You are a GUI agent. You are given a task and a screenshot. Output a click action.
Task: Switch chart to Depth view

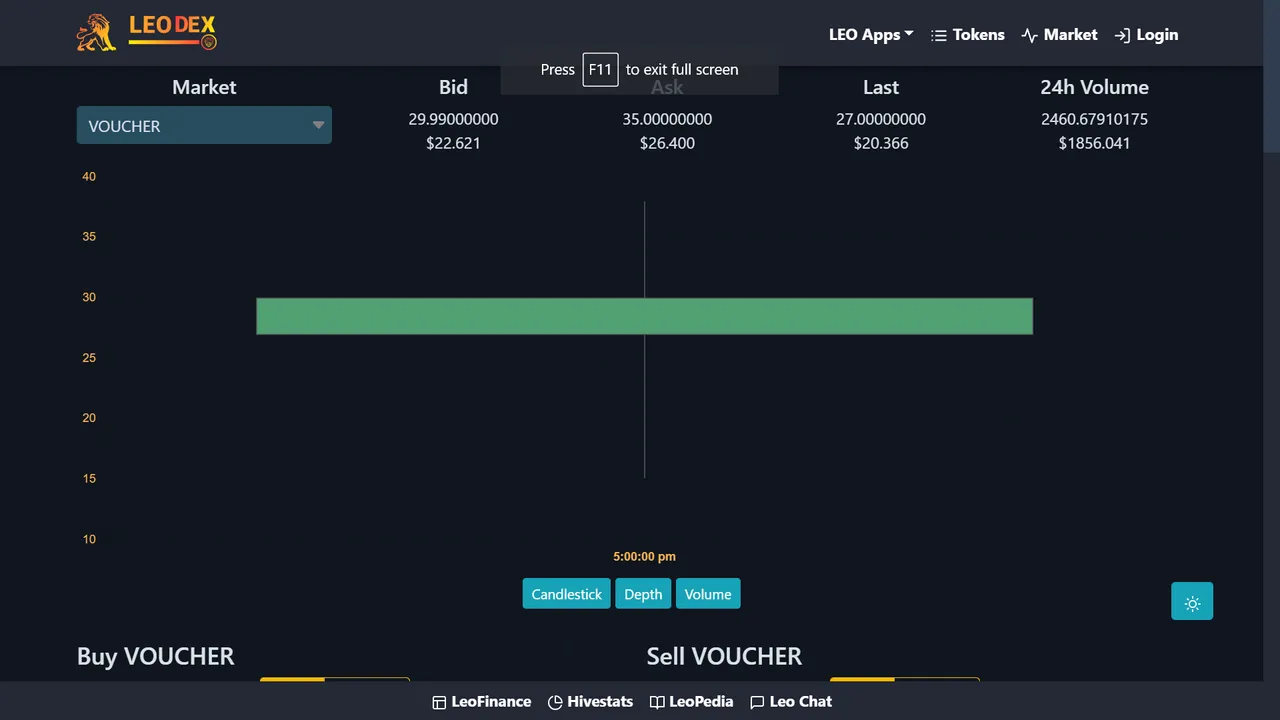point(643,594)
